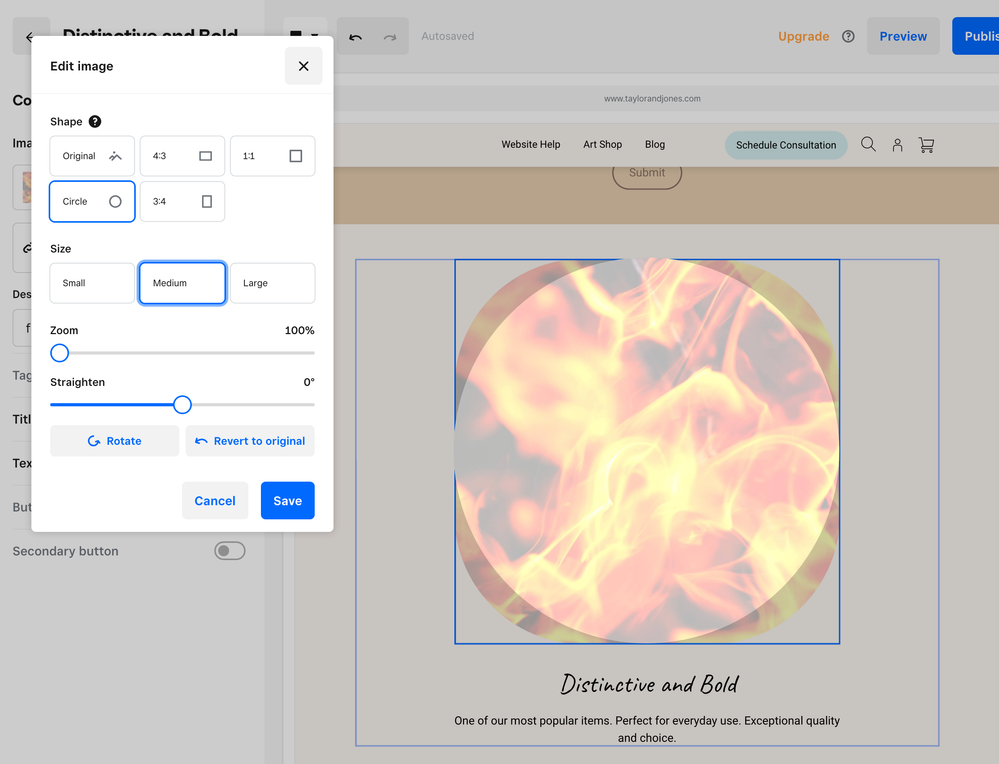Click the help icon next to Upgrade
This screenshot has width=999, height=764.
coord(848,37)
